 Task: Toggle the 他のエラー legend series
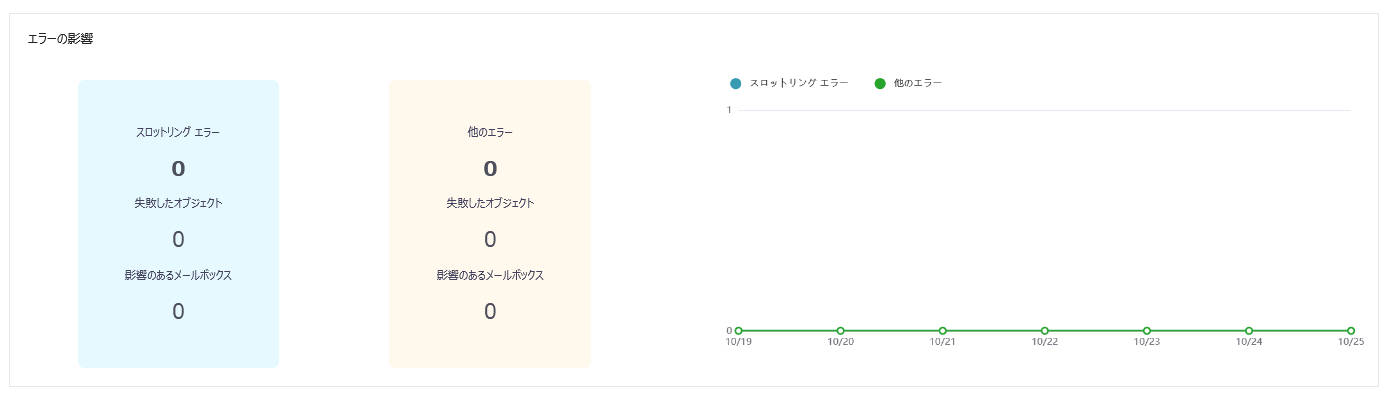908,83
